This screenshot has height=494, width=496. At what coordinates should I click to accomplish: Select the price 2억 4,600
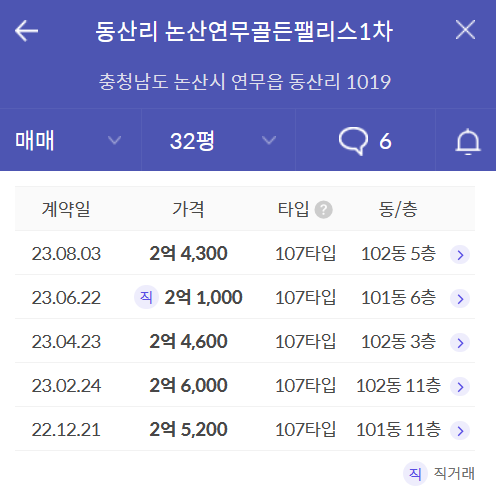(188, 341)
